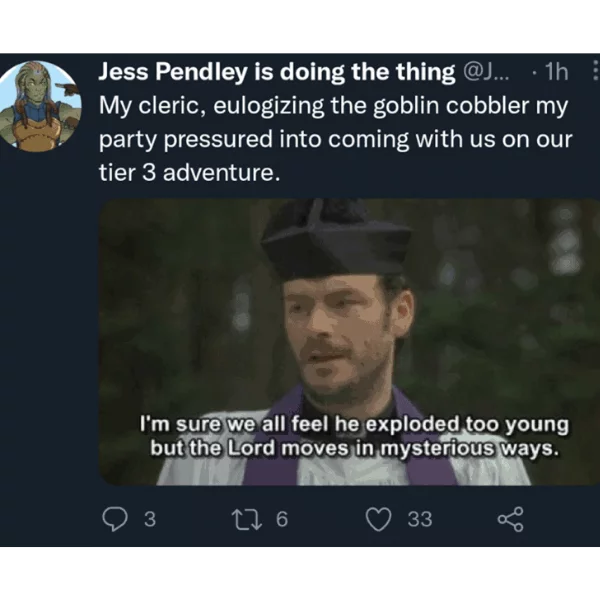Click the 'tier 3 adventure.' tweet text line

click(x=190, y=173)
